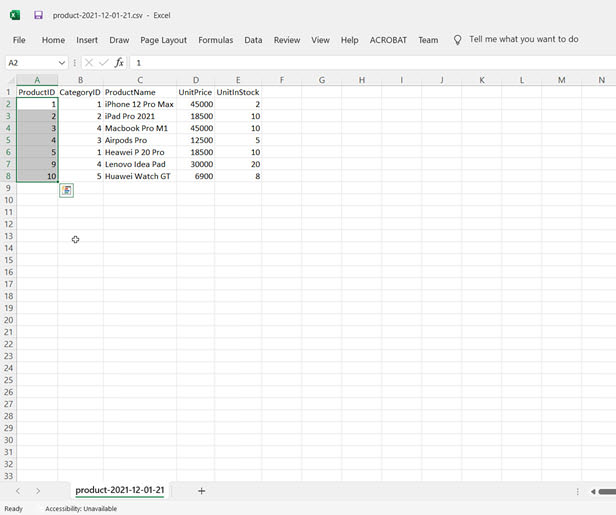This screenshot has width=616, height=515.
Task: Select row 1 header
Action: pos(8,92)
